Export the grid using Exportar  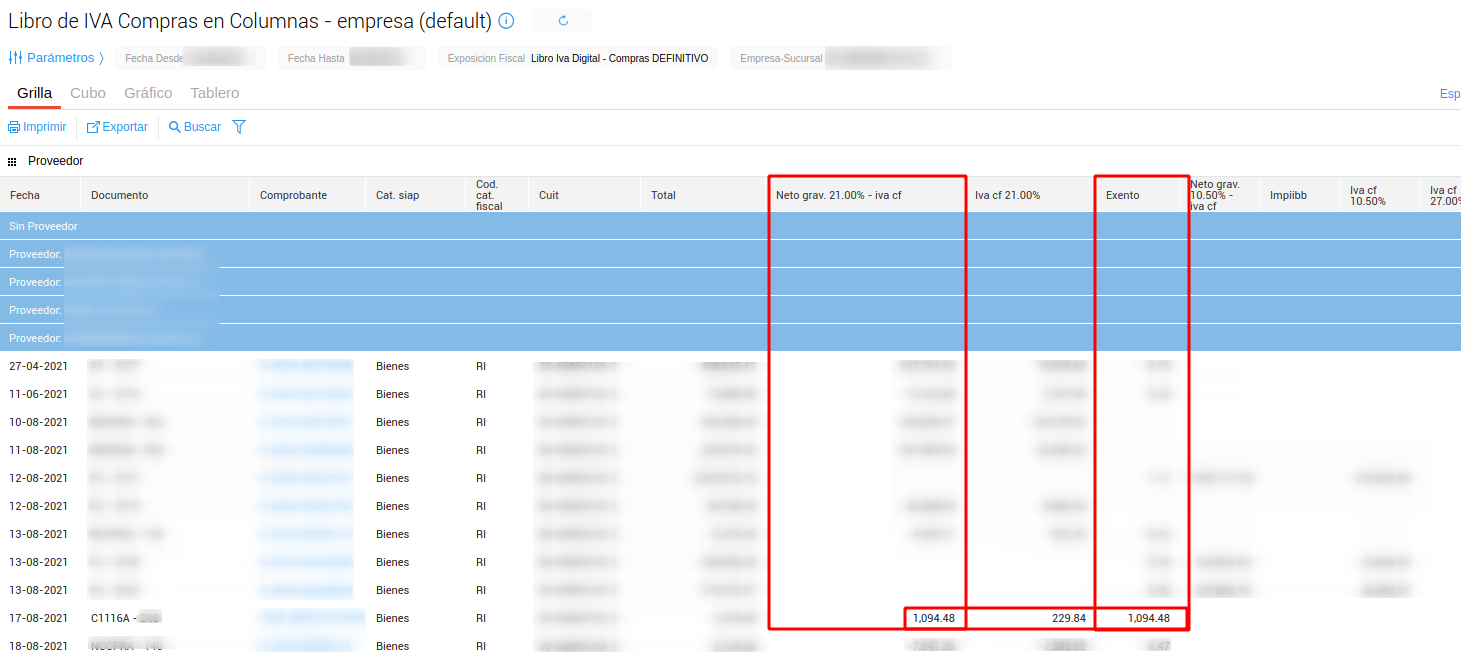[x=117, y=127]
